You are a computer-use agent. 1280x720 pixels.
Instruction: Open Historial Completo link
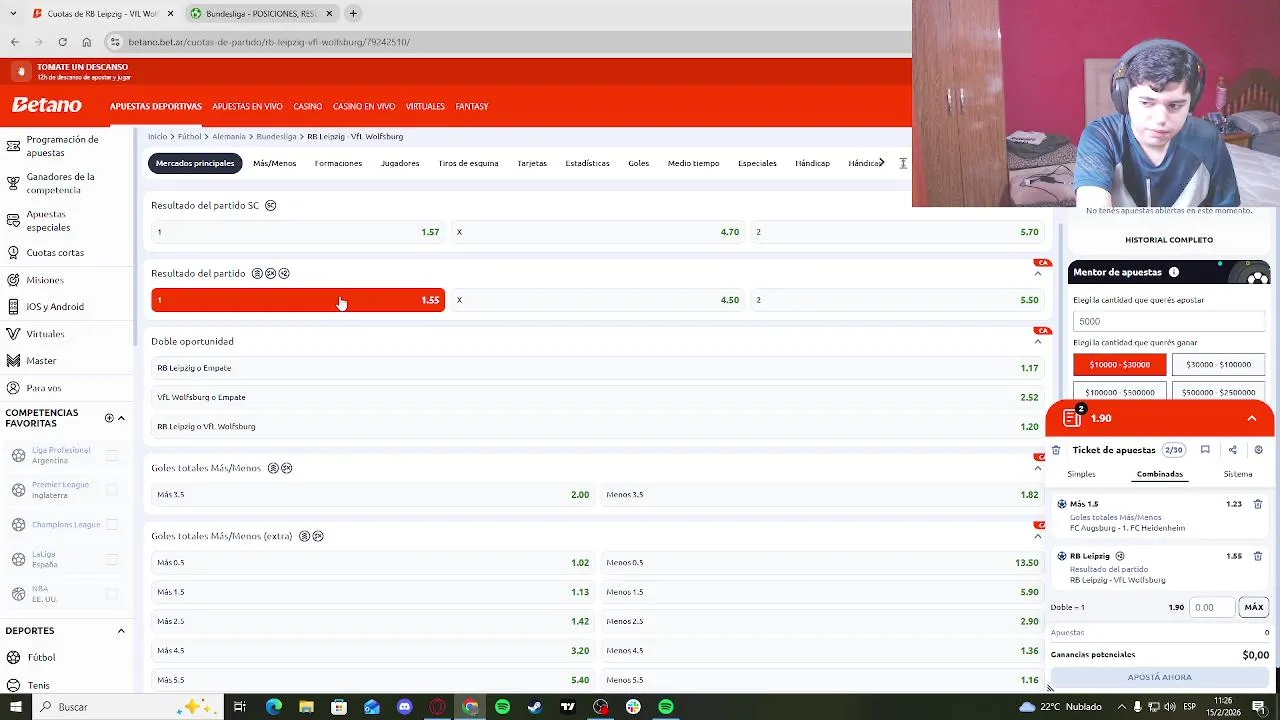pos(1169,240)
